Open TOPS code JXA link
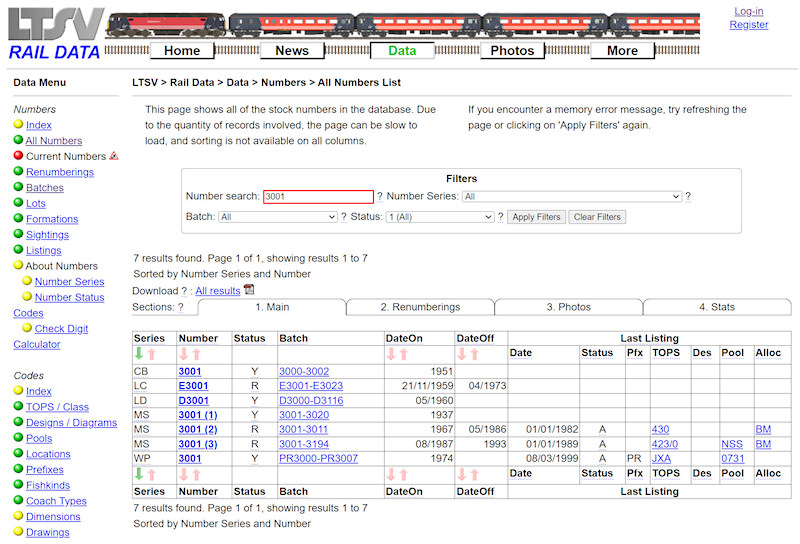 click(661, 458)
